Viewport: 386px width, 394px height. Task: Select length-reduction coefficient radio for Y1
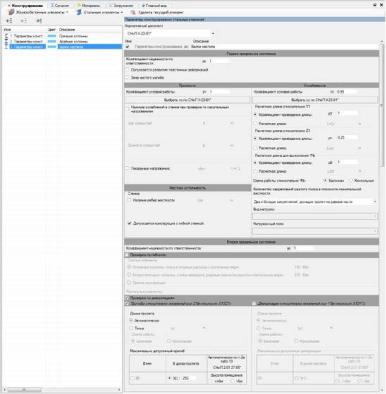tap(256, 115)
